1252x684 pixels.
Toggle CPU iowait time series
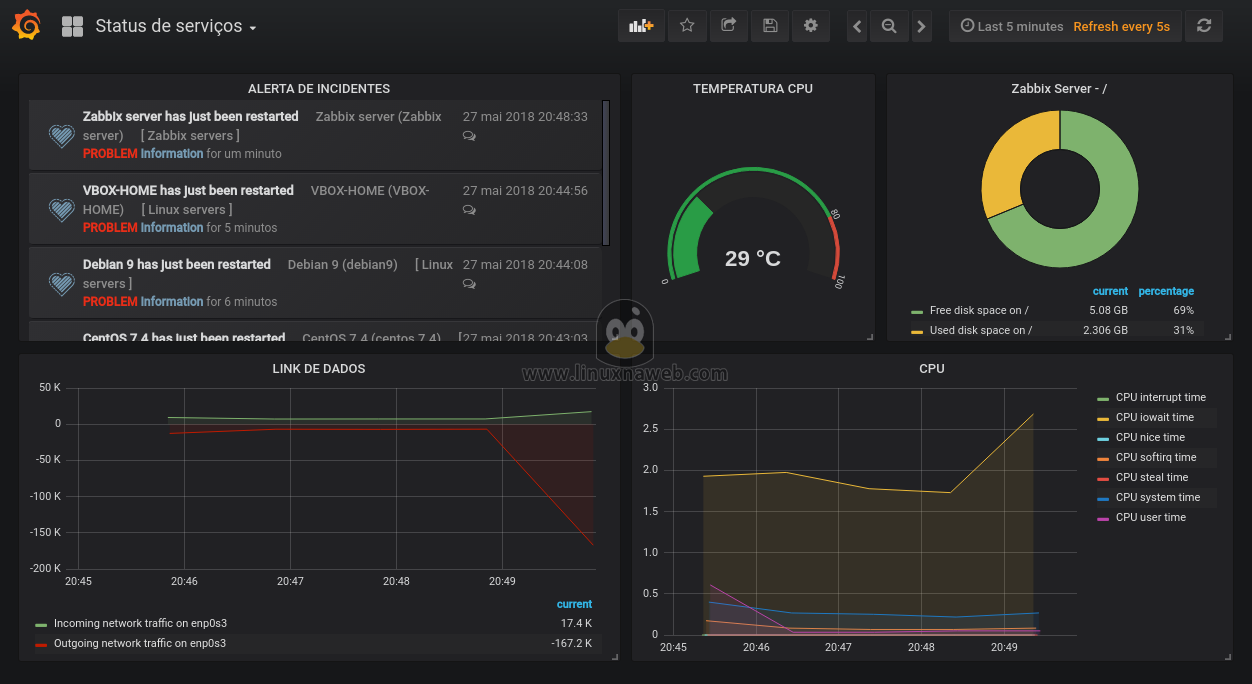pos(1155,418)
